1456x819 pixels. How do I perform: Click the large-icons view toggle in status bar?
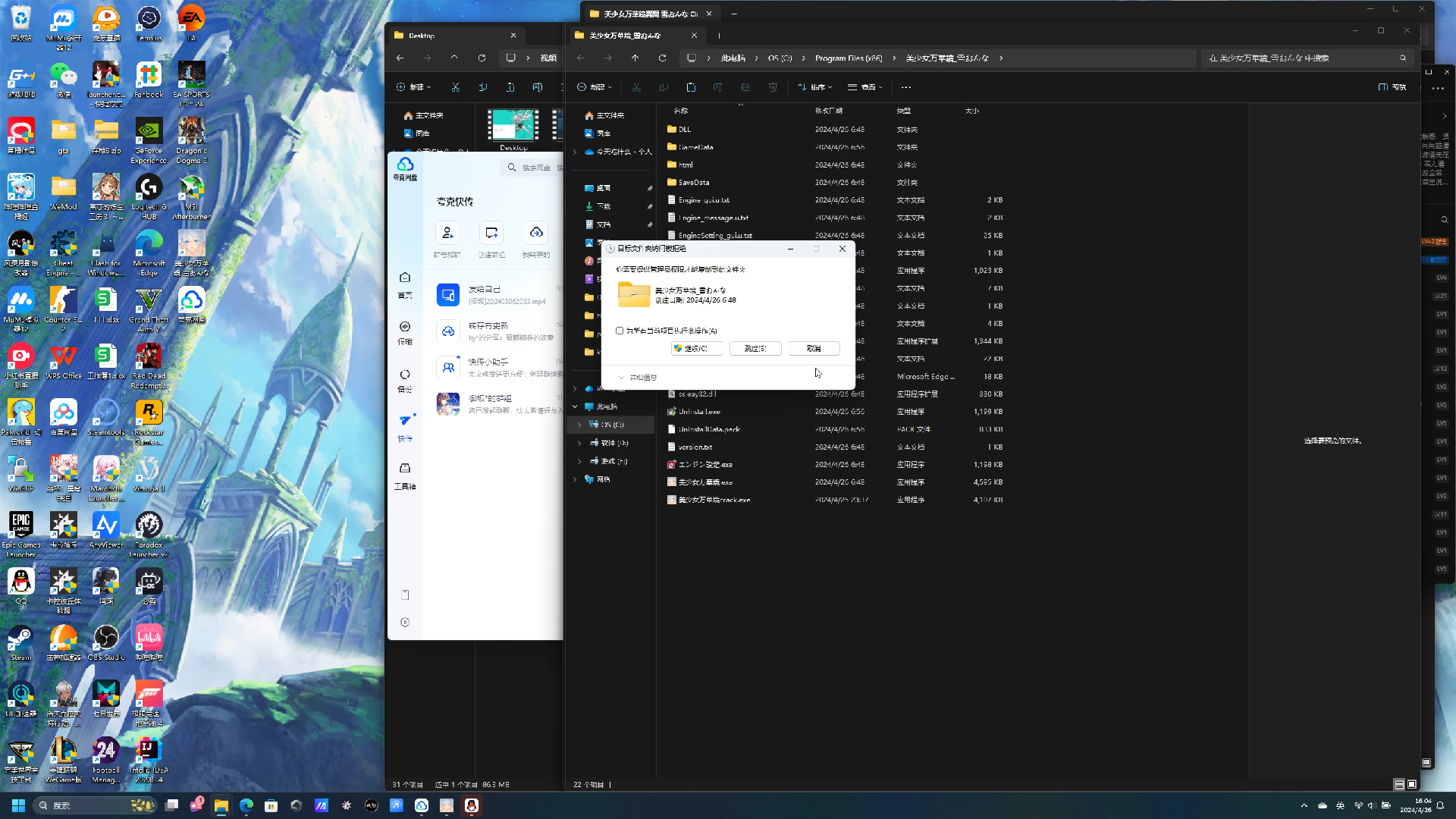pyautogui.click(x=1412, y=785)
